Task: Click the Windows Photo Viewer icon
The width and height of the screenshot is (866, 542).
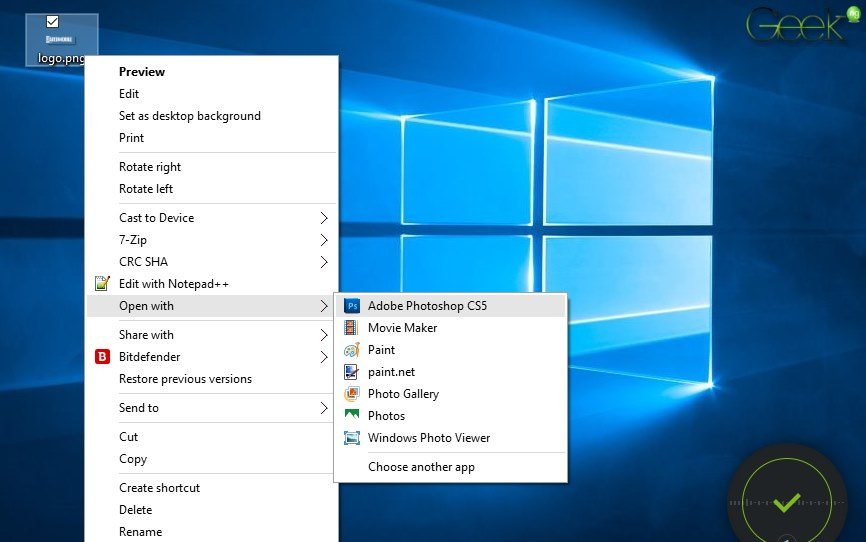Action: [352, 438]
